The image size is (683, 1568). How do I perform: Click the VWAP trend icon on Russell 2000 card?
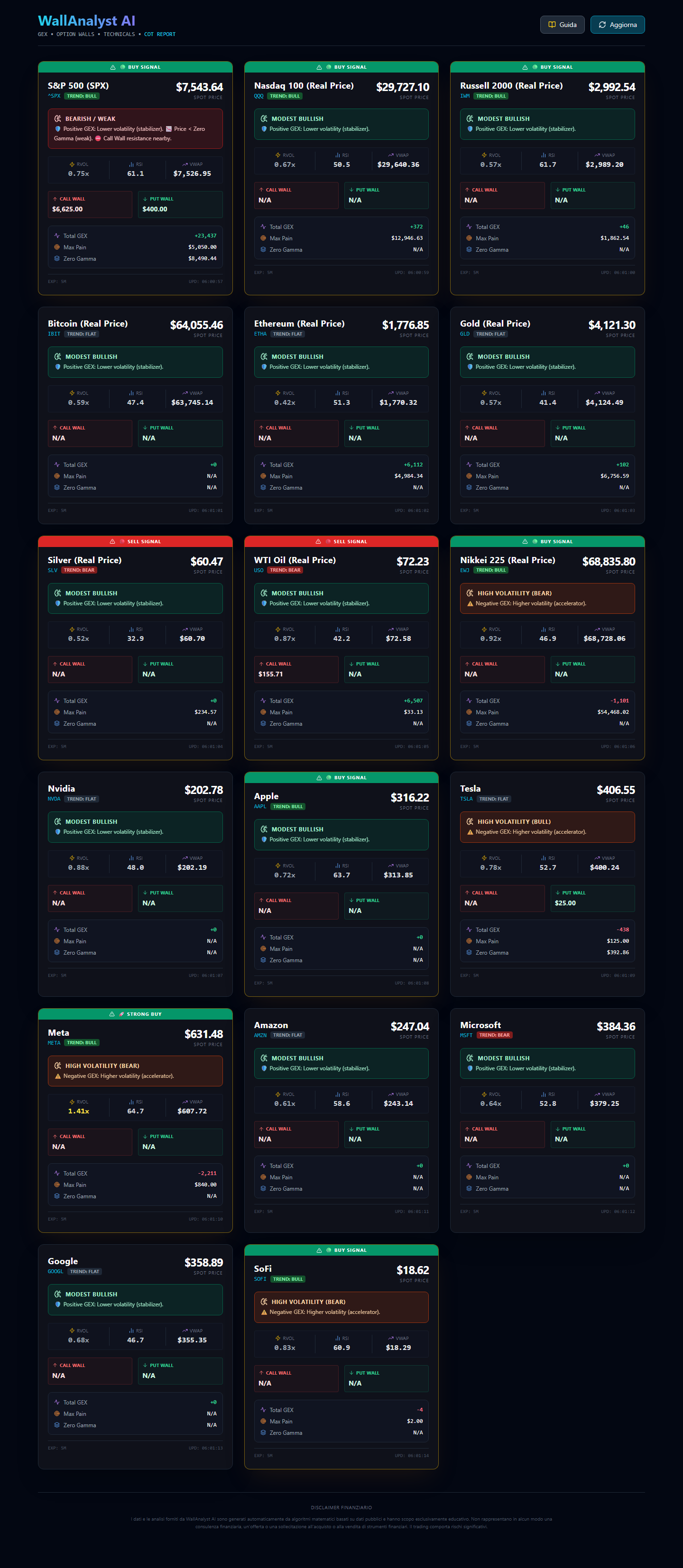[x=597, y=155]
